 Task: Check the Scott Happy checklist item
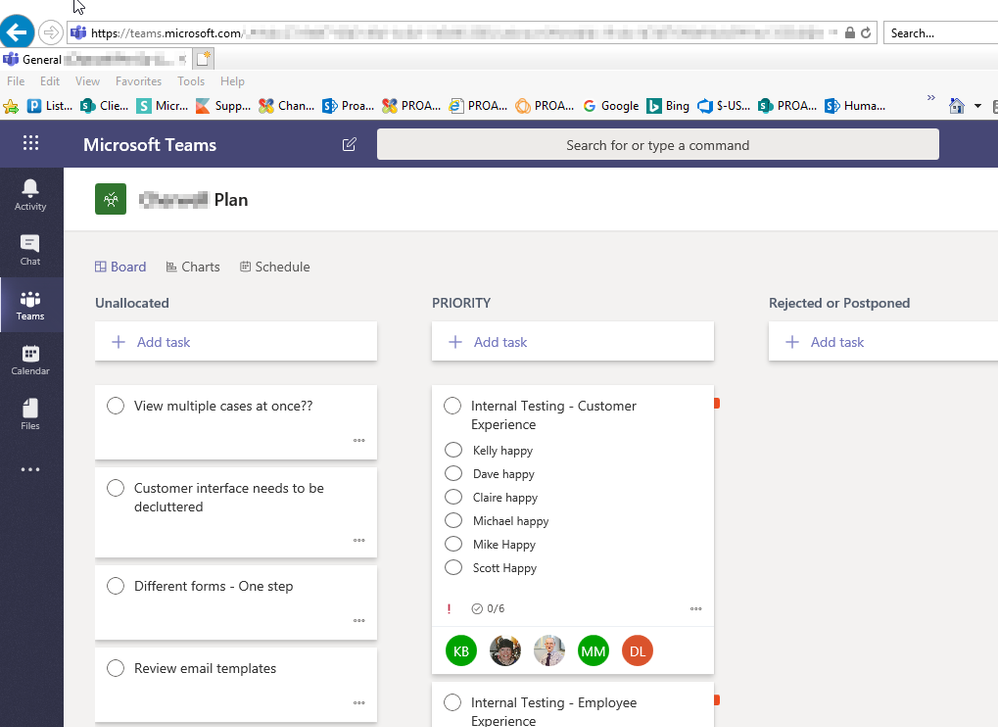(x=453, y=568)
